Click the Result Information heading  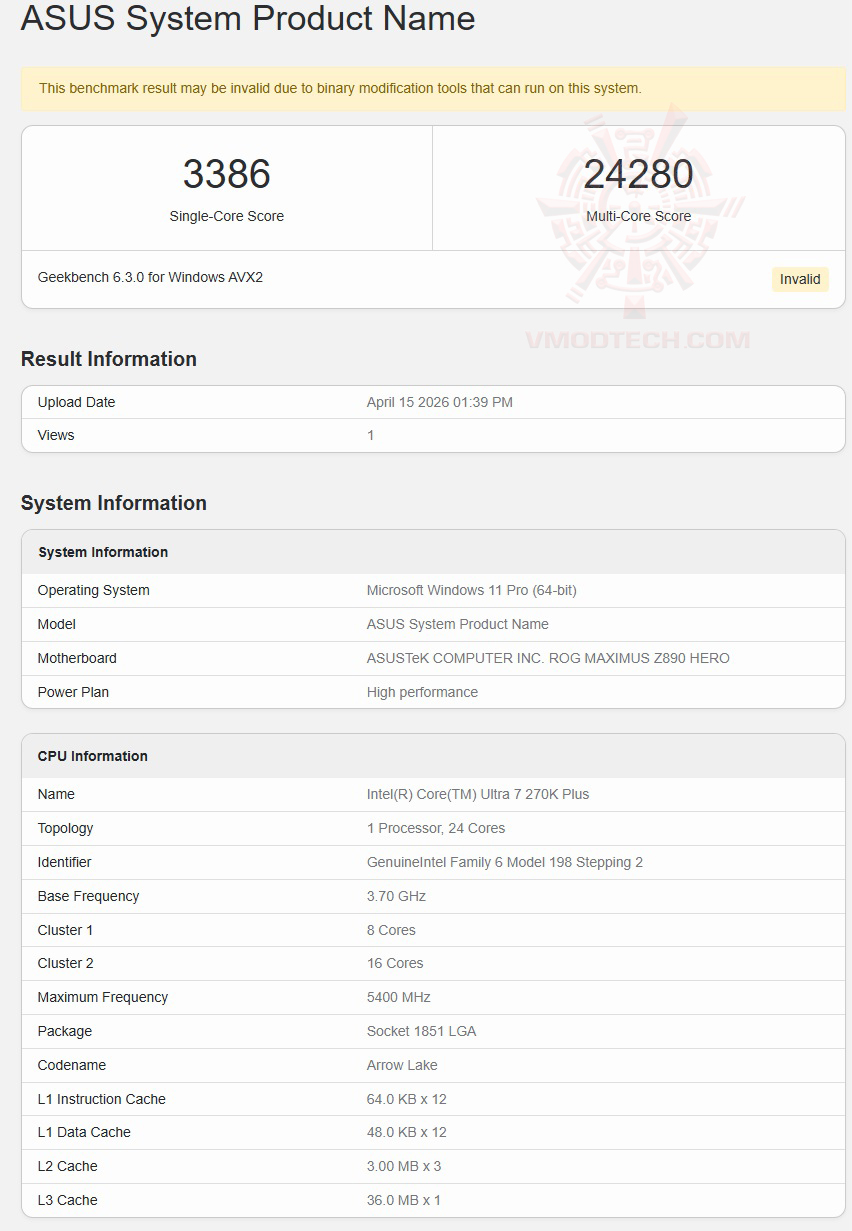click(x=109, y=359)
